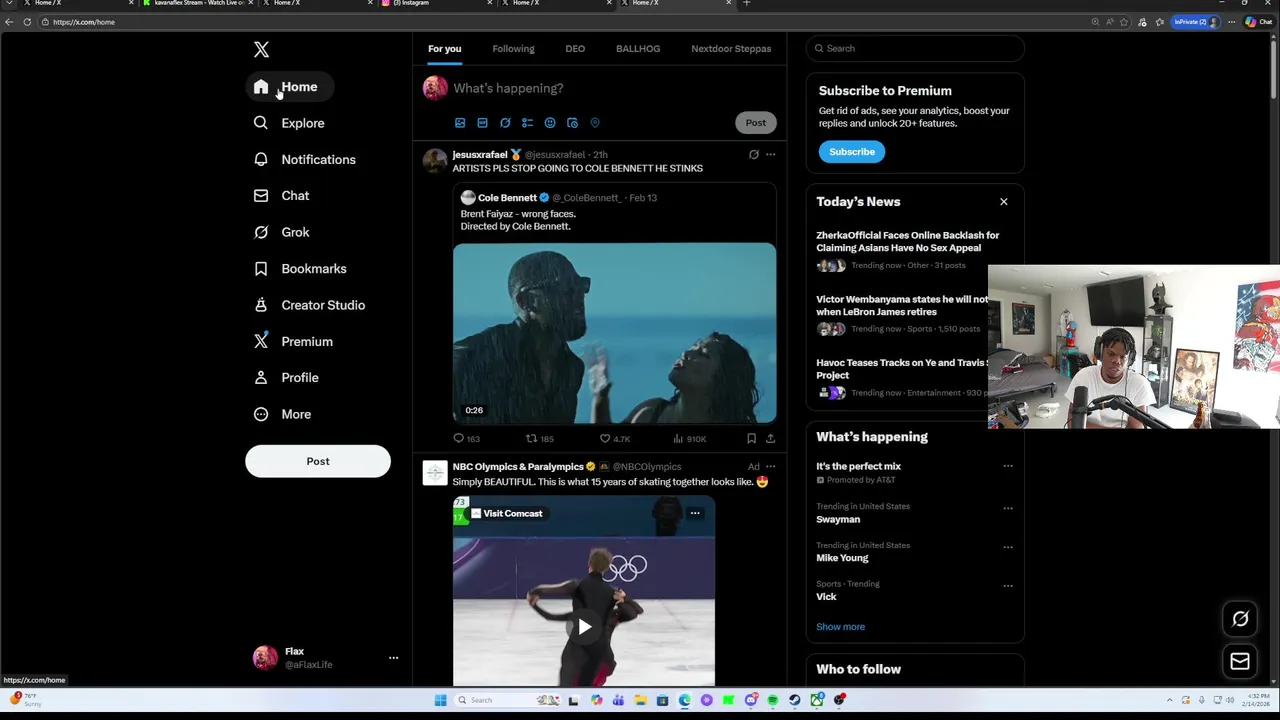Open the floating Grok button at bottom right

click(x=1240, y=619)
